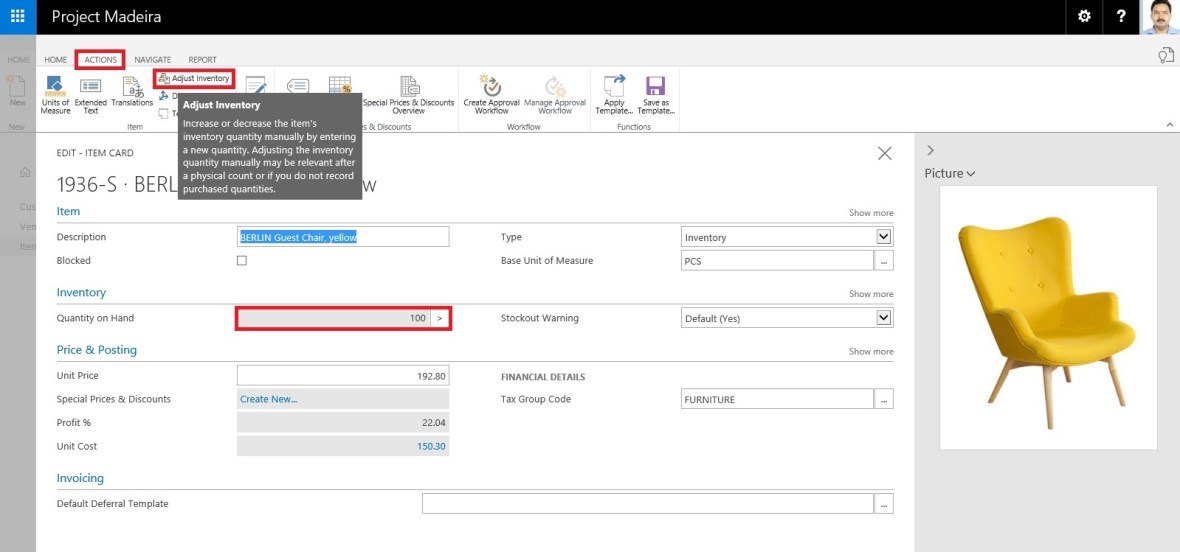
Task: Click the Create New... special prices link
Action: [x=268, y=399]
